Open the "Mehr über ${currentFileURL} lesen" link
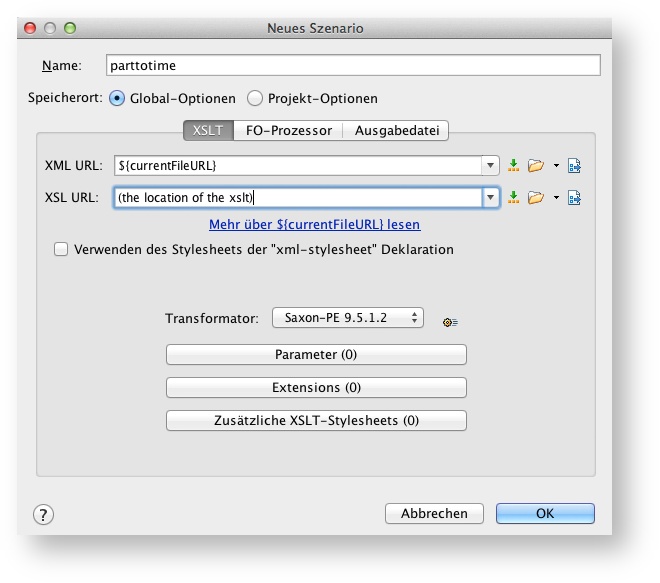Viewport: 660px width, 583px height. 314,225
